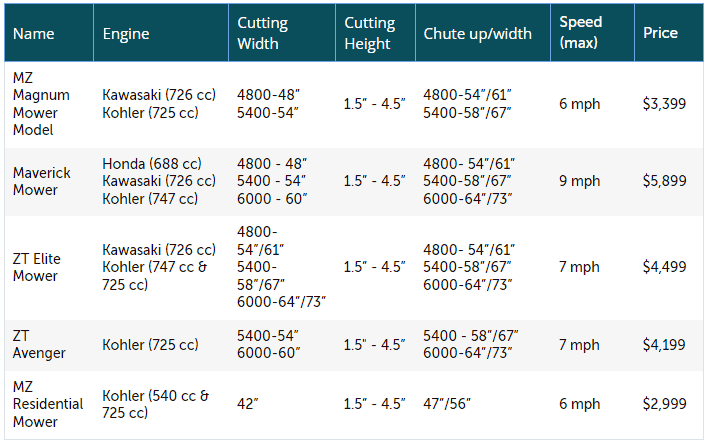The width and height of the screenshot is (707, 442).
Task: Click the $4,499 price value
Action: [665, 267]
